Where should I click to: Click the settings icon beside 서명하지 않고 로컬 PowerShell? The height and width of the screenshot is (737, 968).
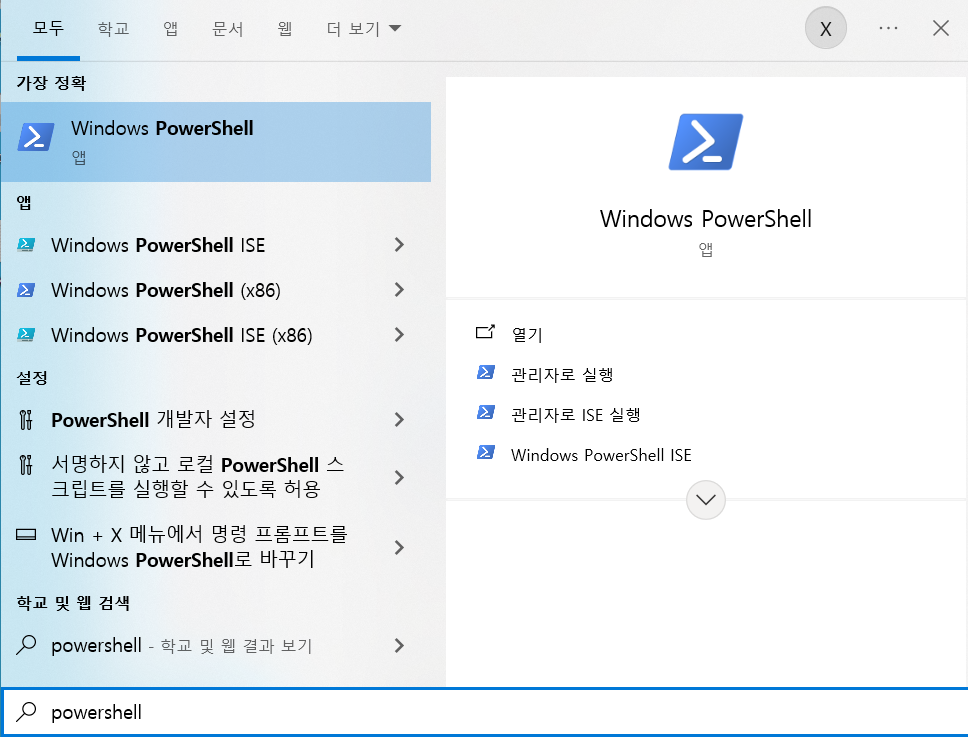[x=26, y=465]
